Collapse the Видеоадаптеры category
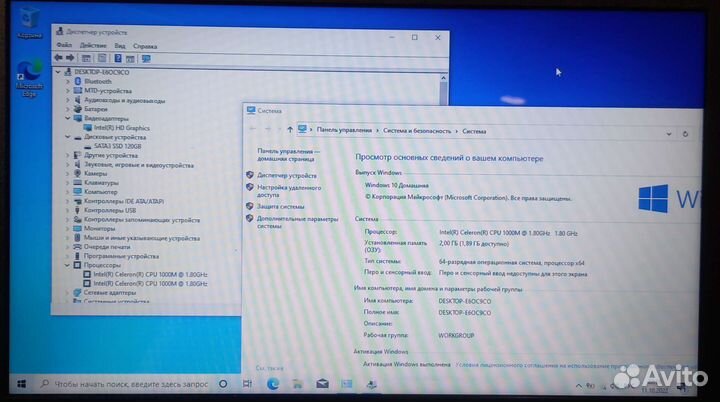The height and width of the screenshot is (402, 720). 68,118
